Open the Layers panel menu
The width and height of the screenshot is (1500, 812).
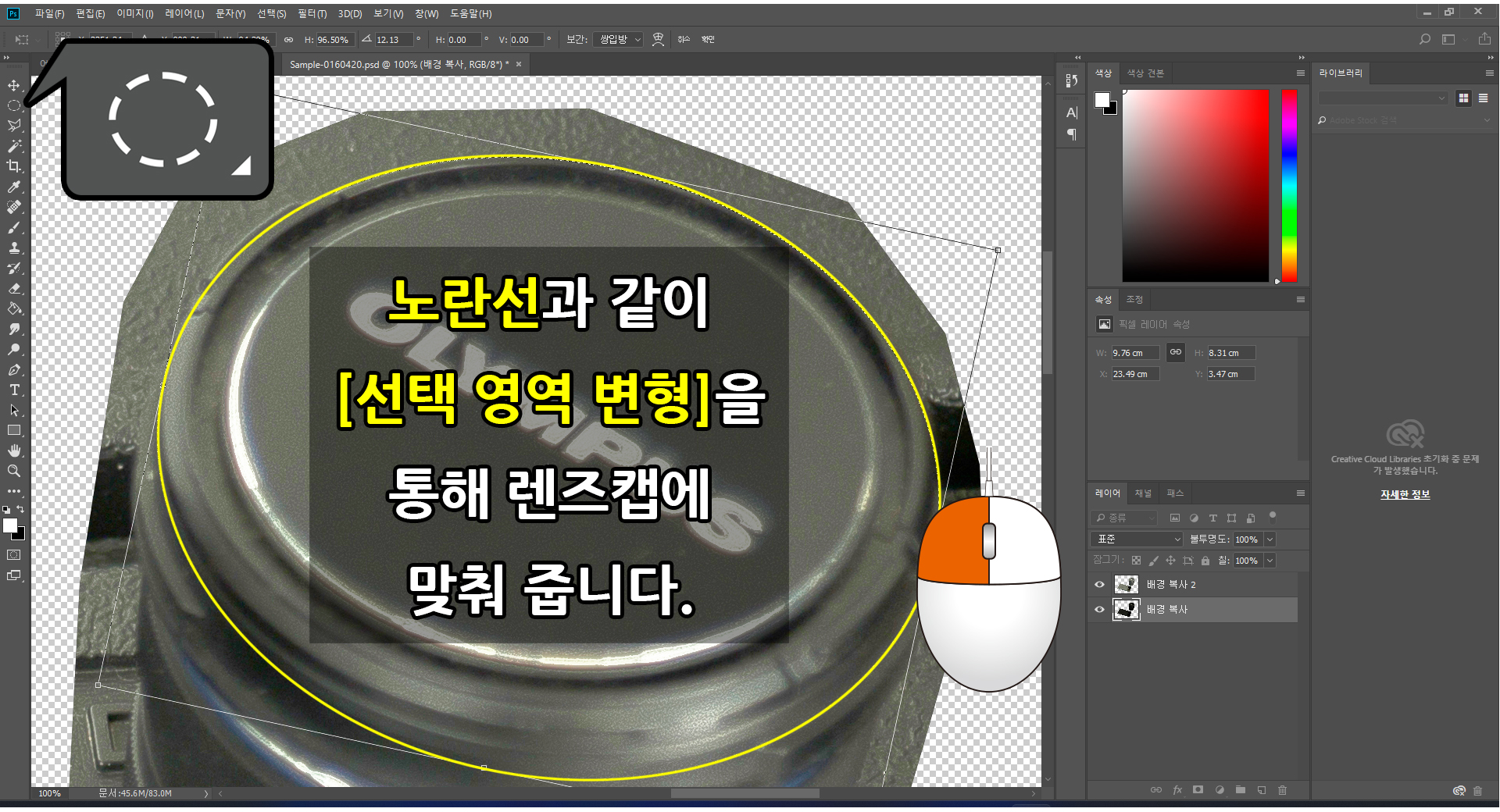coord(1300,493)
